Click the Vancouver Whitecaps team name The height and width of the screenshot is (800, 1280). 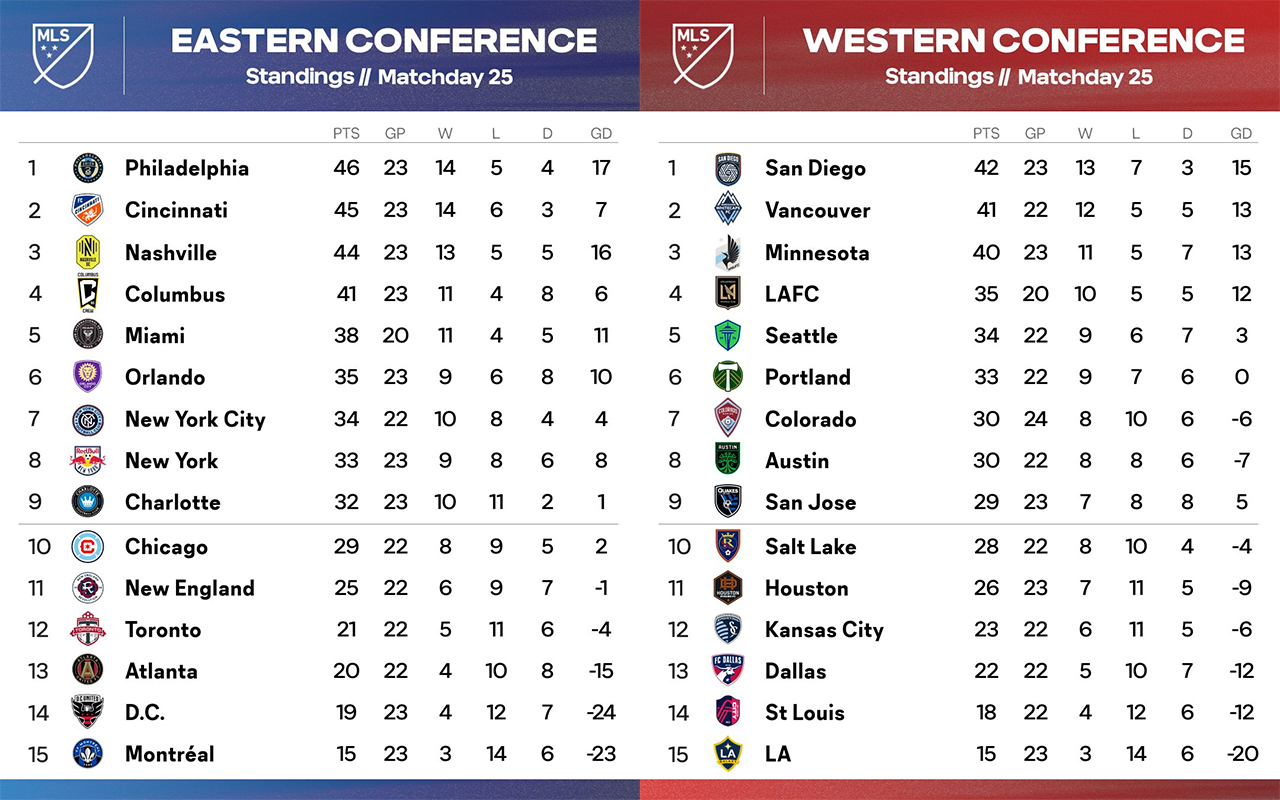pyautogui.click(x=817, y=210)
